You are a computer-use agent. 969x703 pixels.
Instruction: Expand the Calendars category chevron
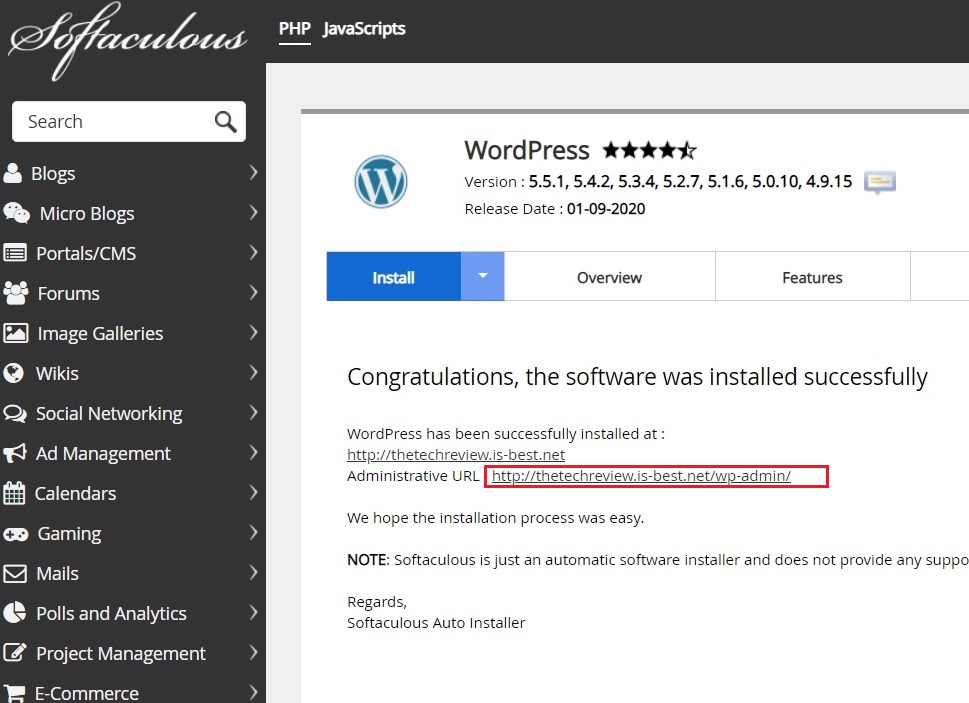(x=253, y=493)
